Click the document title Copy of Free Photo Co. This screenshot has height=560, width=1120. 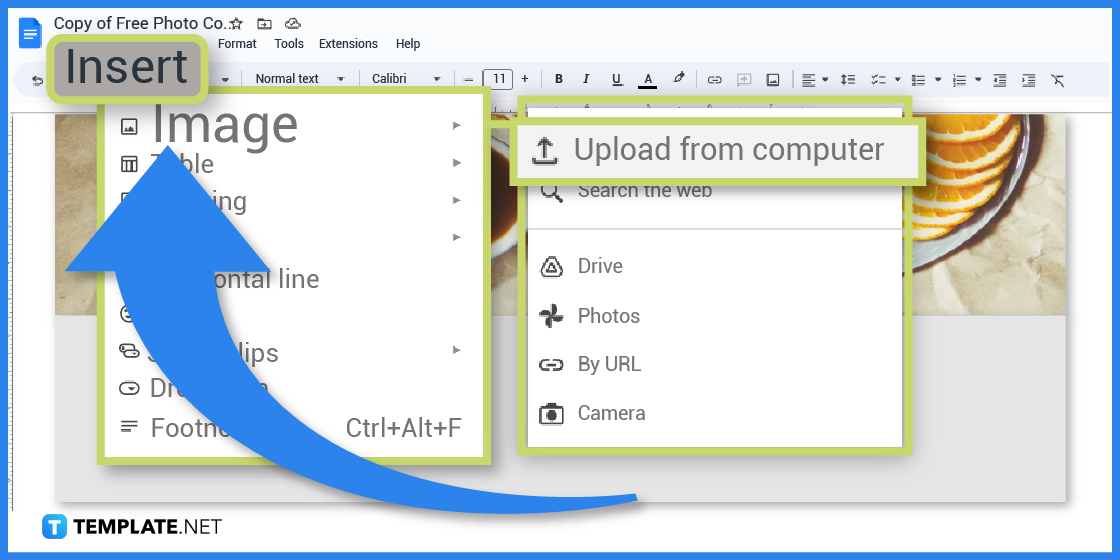click(x=140, y=23)
